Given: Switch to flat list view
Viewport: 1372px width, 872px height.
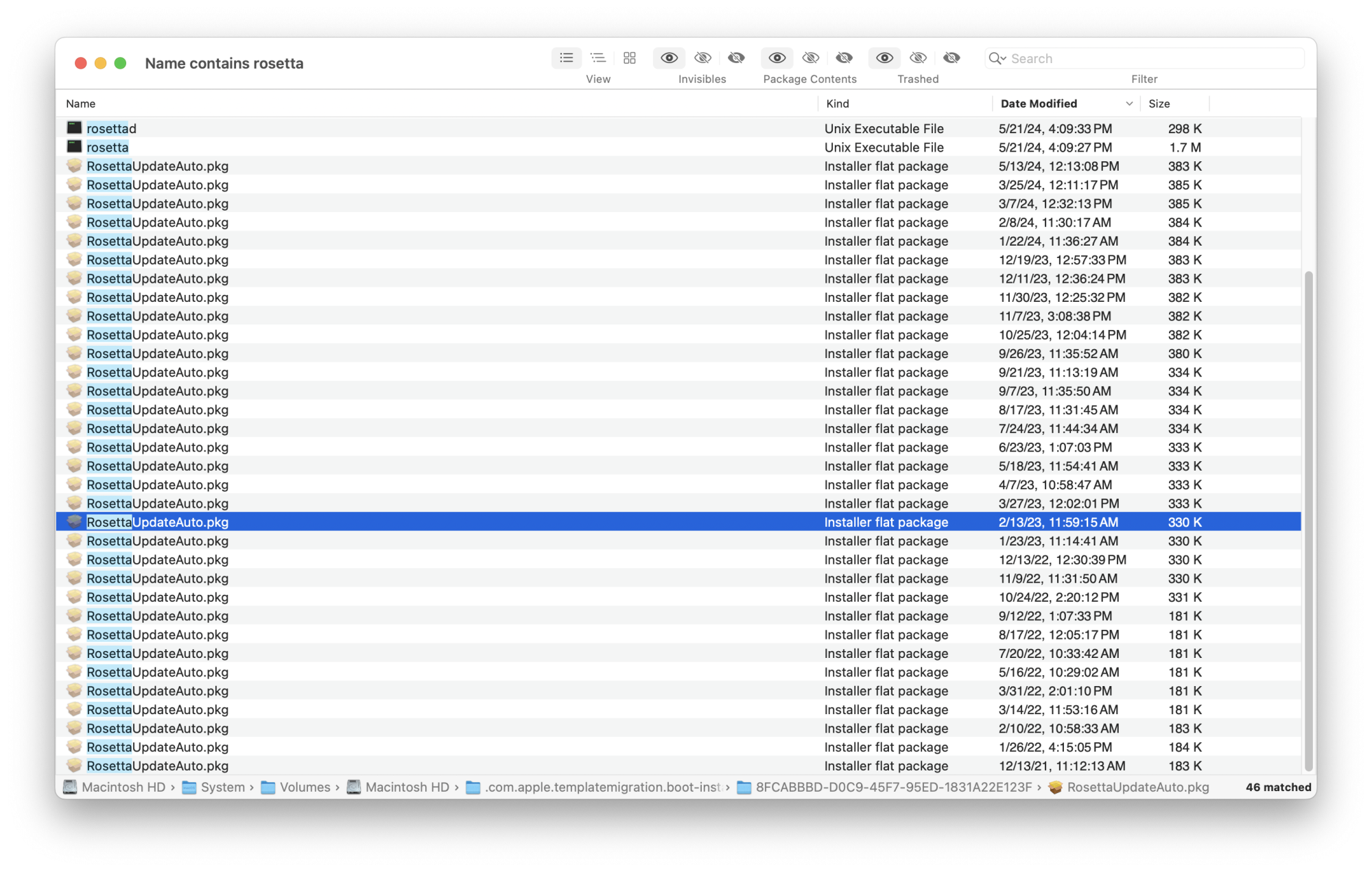Looking at the screenshot, I should (x=566, y=58).
